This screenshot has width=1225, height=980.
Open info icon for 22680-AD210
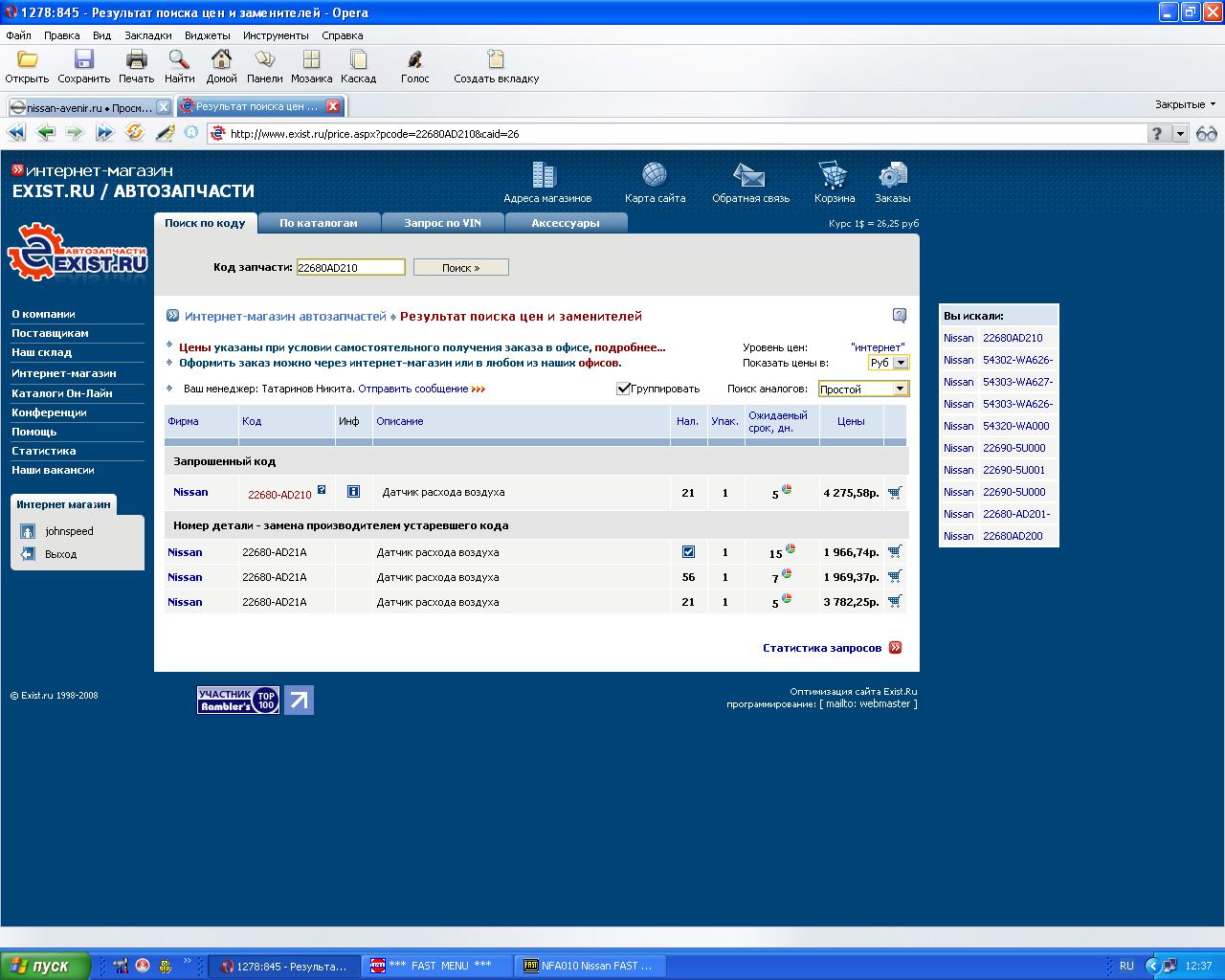353,492
